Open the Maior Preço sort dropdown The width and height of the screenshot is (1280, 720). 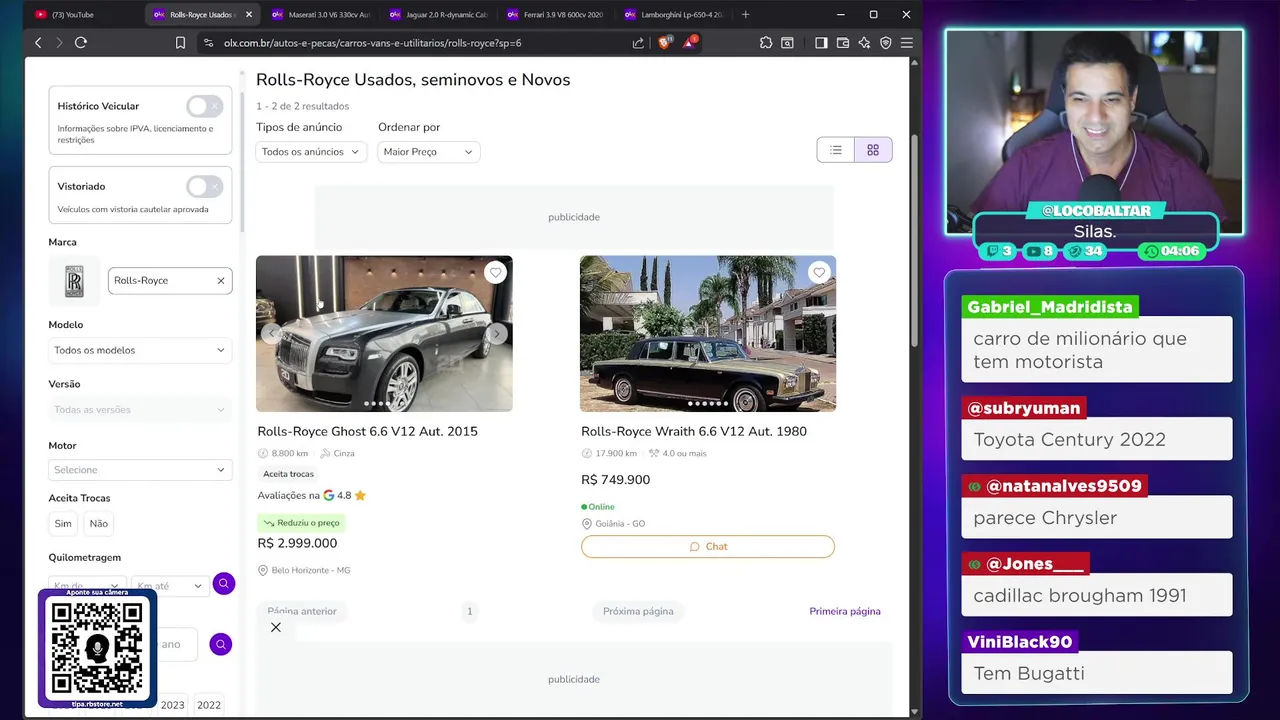pyautogui.click(x=429, y=152)
